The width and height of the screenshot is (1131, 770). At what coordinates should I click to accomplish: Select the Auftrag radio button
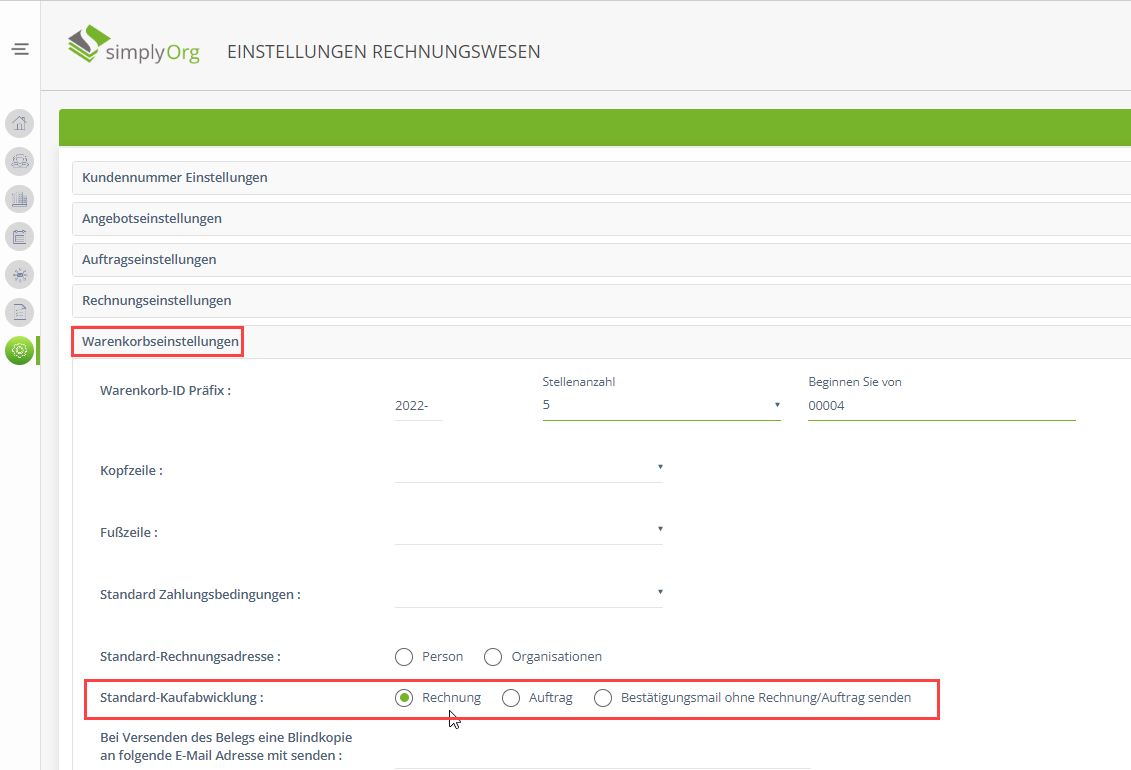point(511,698)
